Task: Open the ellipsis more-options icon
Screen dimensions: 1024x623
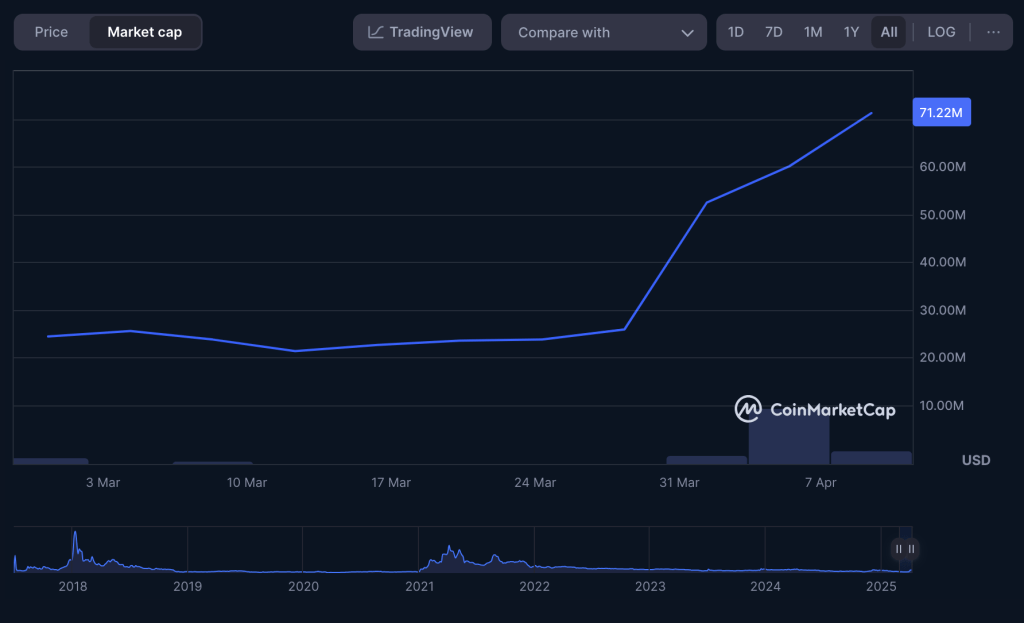Action: (993, 31)
